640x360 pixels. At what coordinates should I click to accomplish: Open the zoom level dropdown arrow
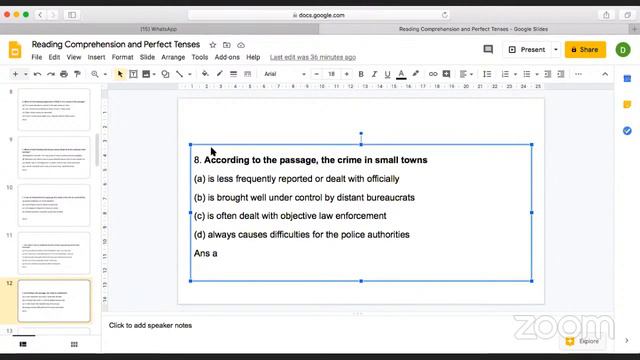coord(105,74)
